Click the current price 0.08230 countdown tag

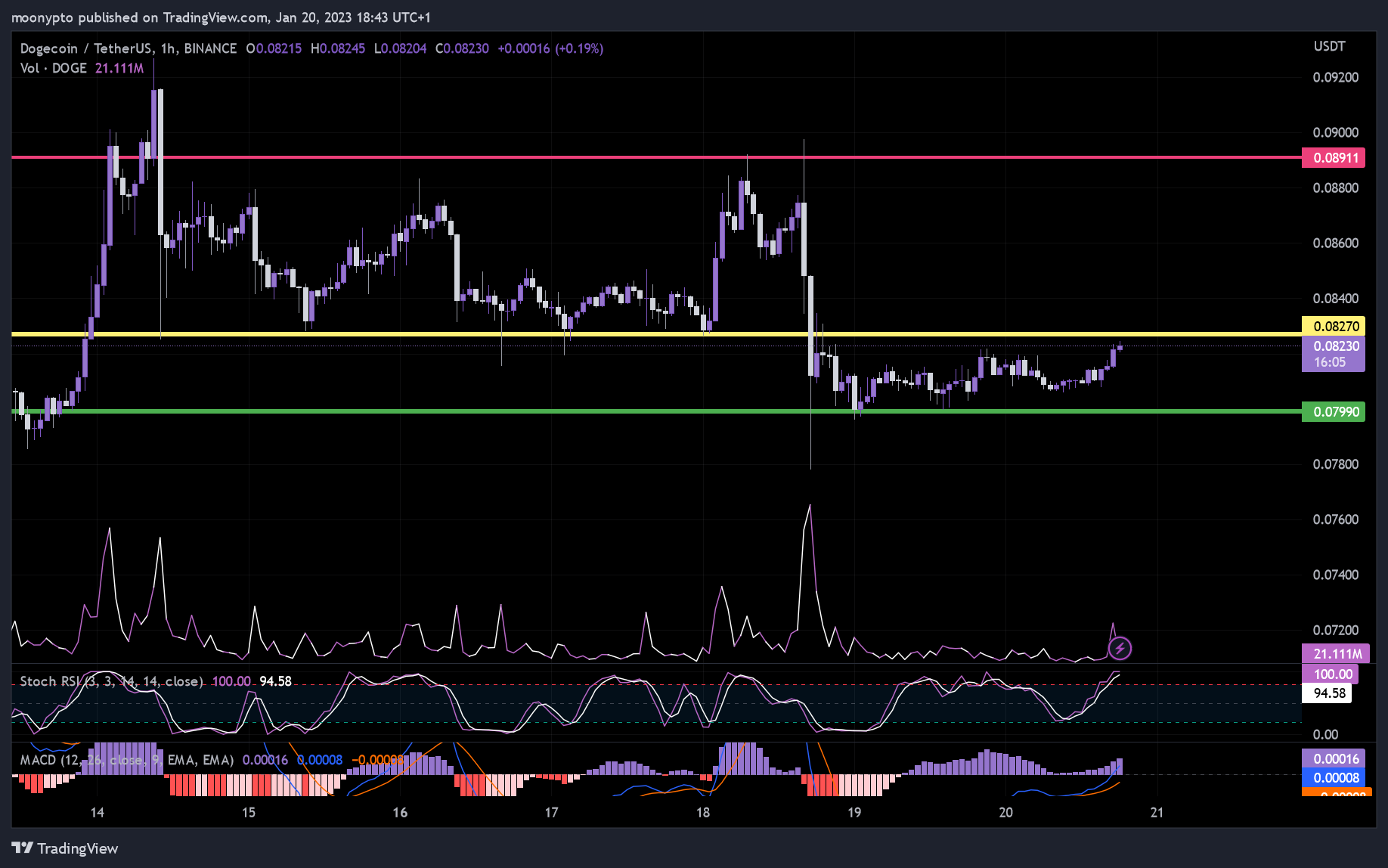pyautogui.click(x=1334, y=354)
